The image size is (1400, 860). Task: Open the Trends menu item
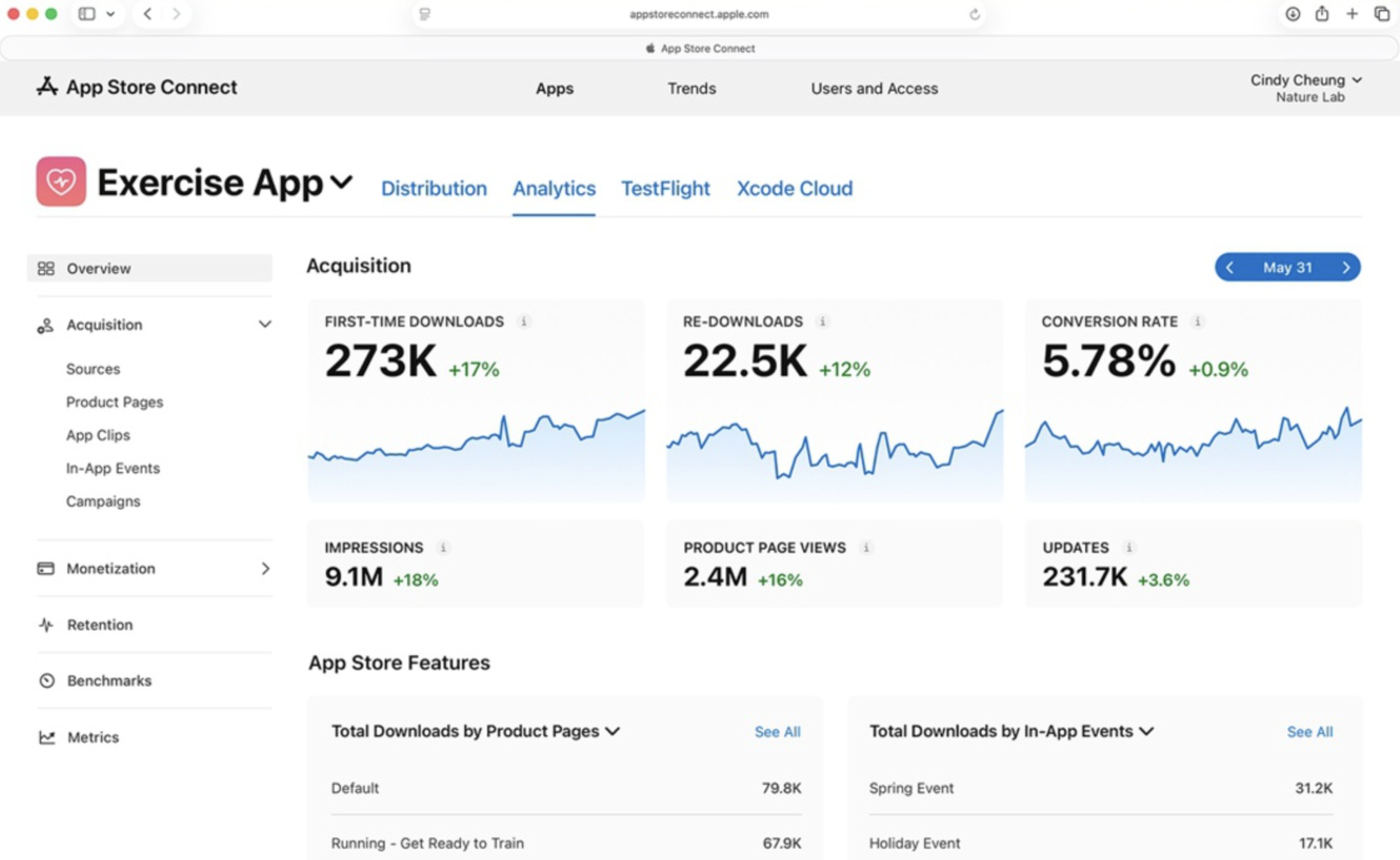pos(691,89)
